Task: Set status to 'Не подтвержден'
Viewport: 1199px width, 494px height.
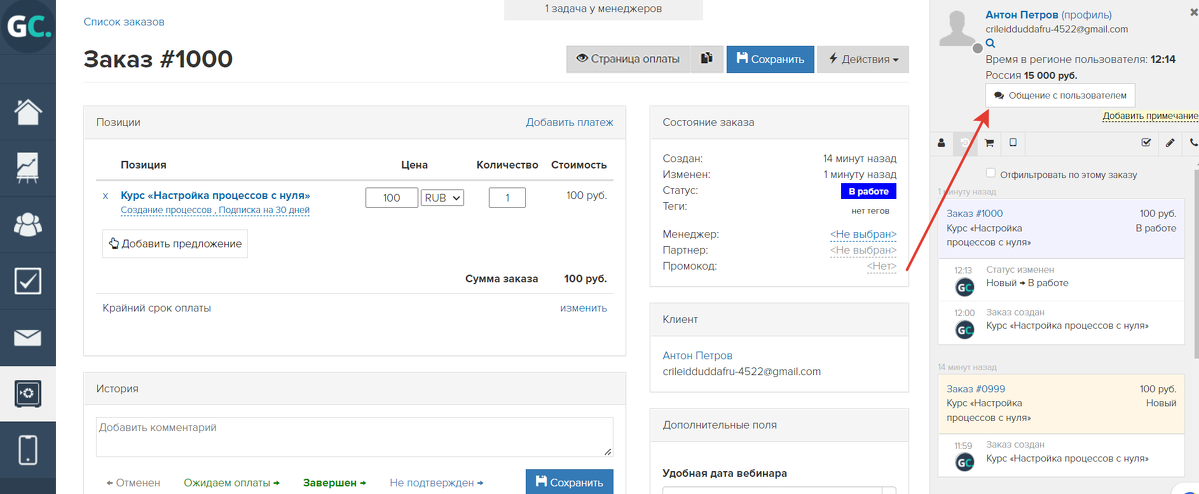Action: 437,483
